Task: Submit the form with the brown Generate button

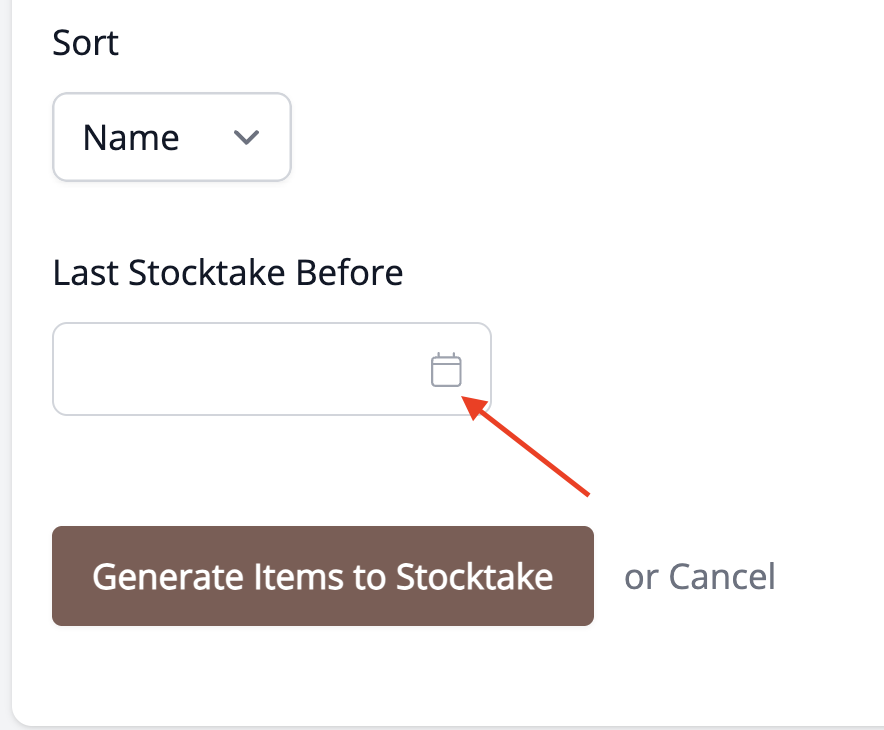Action: pos(322,576)
